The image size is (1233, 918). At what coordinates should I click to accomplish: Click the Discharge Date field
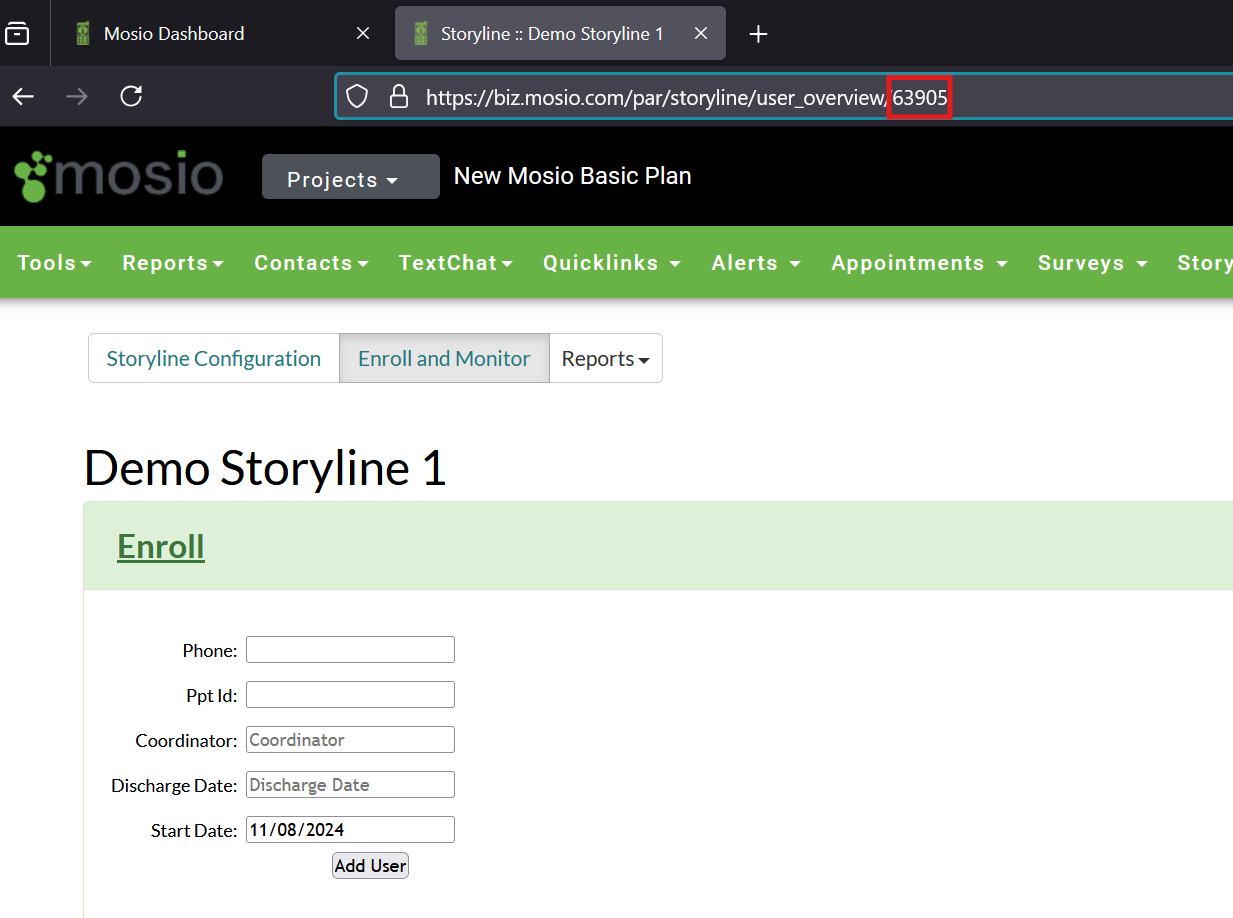(x=350, y=785)
